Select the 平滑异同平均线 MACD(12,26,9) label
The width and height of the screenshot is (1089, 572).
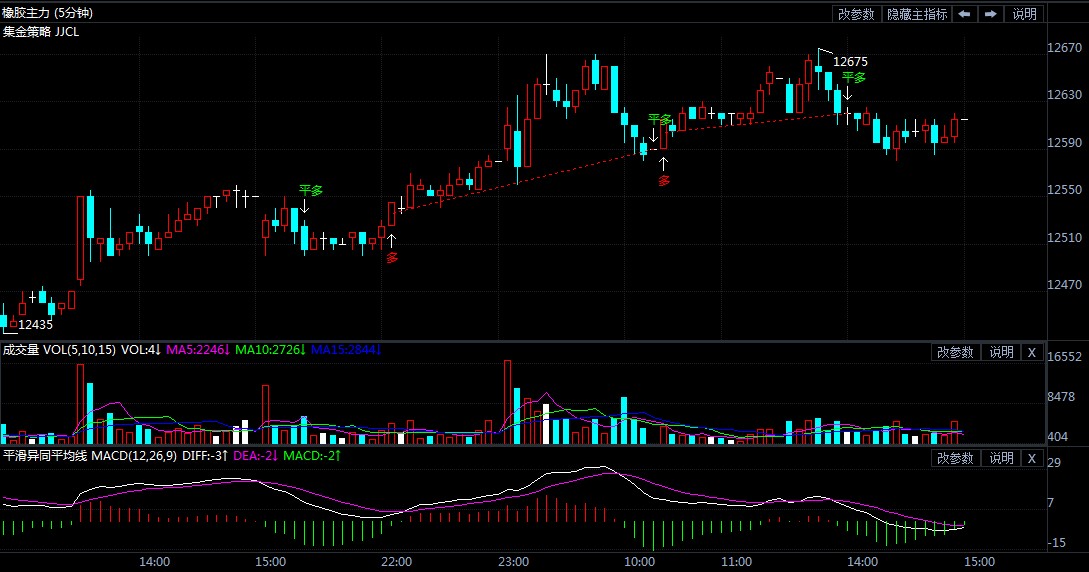pos(90,455)
